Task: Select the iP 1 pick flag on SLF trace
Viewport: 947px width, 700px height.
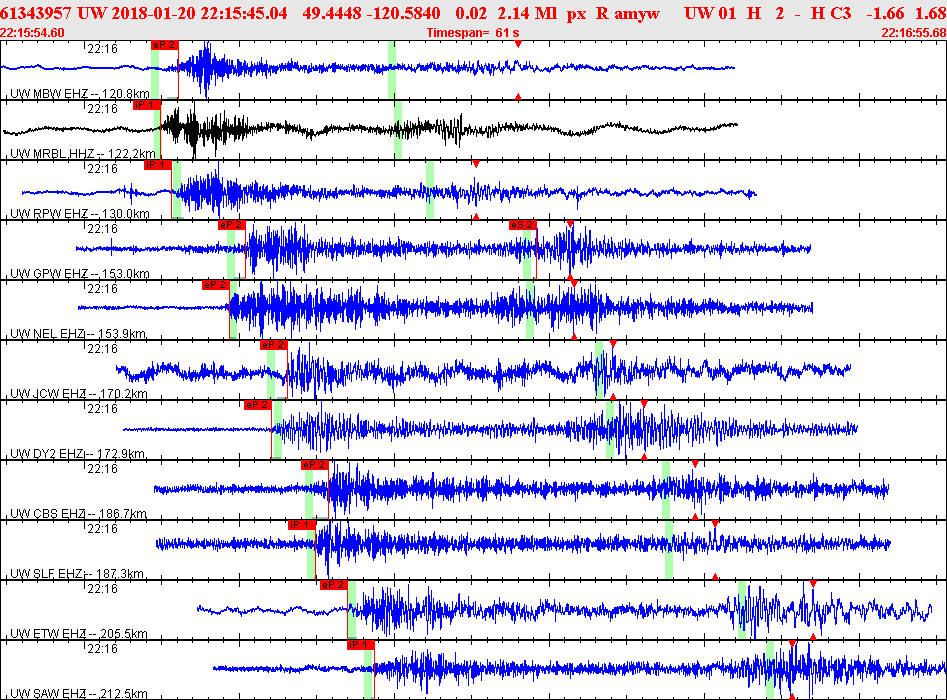Action: coord(302,525)
